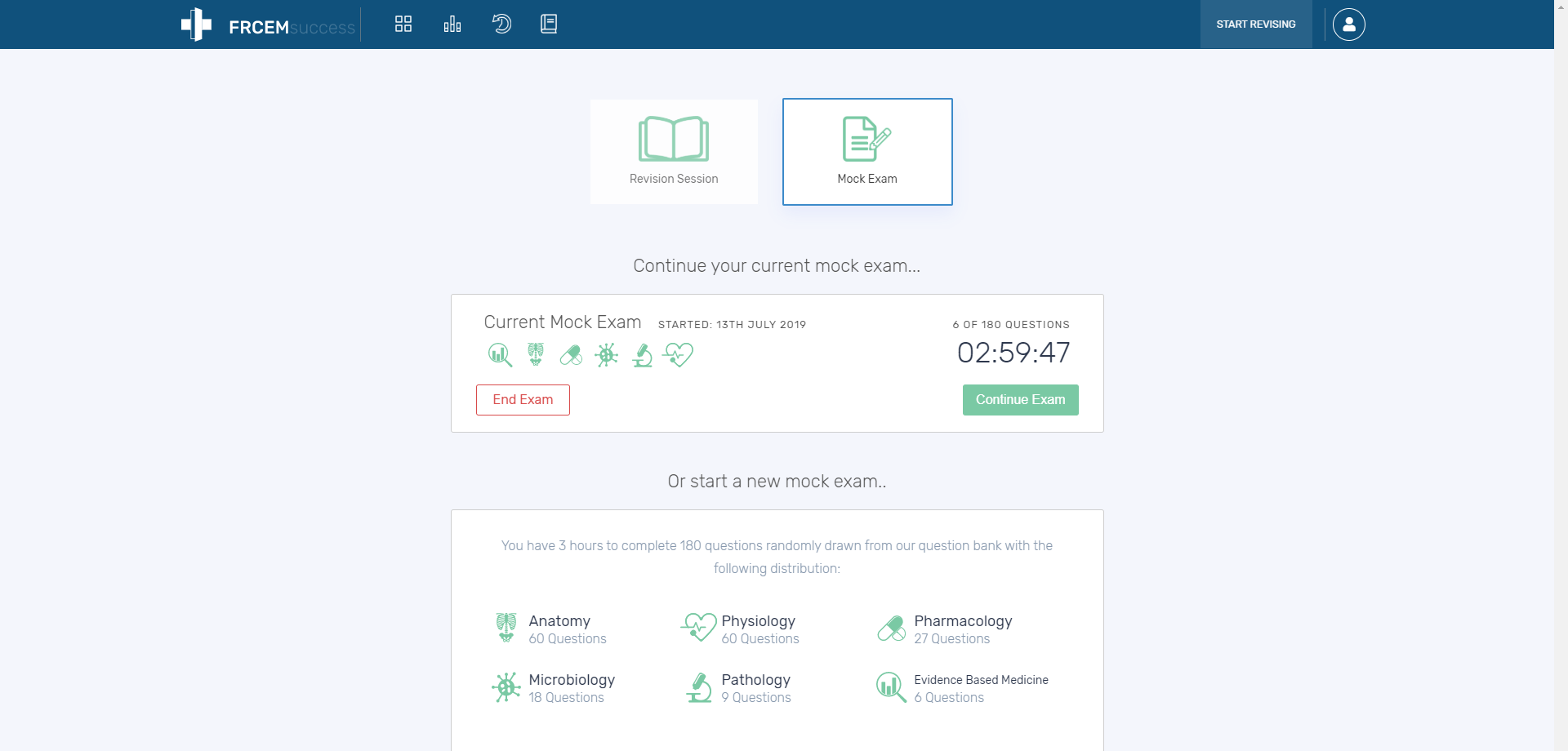This screenshot has height=751, width=1568.
Task: Click the '18 Questions' count text
Action: click(567, 698)
